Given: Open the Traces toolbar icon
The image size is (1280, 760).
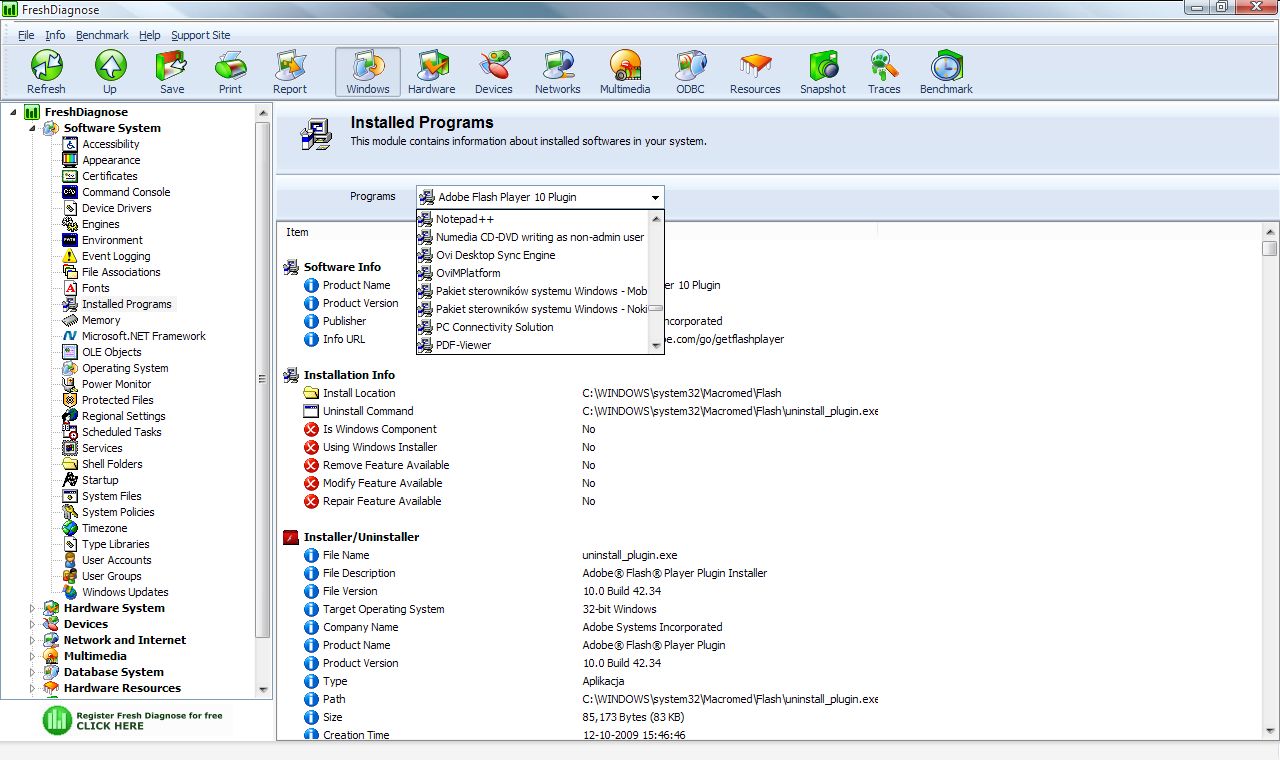Looking at the screenshot, I should [x=884, y=72].
